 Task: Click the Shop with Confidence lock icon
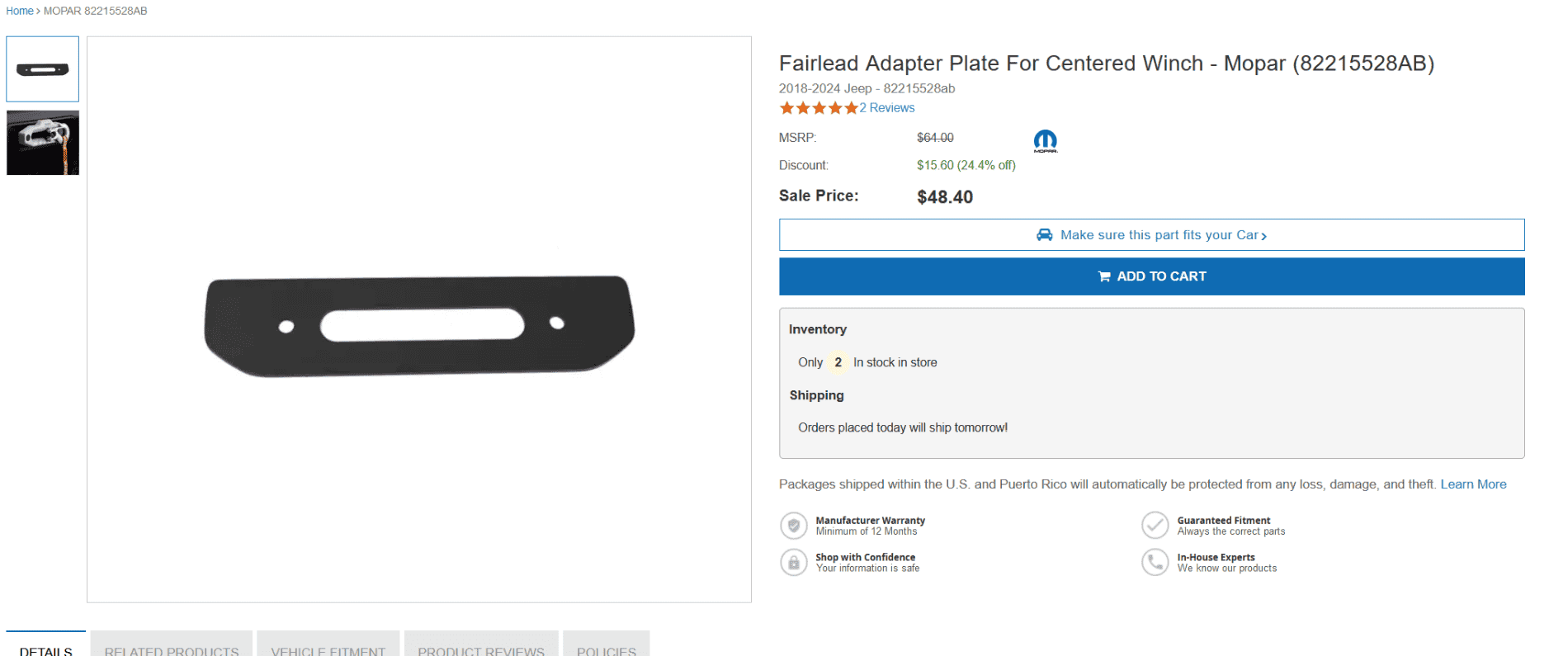[x=793, y=562]
